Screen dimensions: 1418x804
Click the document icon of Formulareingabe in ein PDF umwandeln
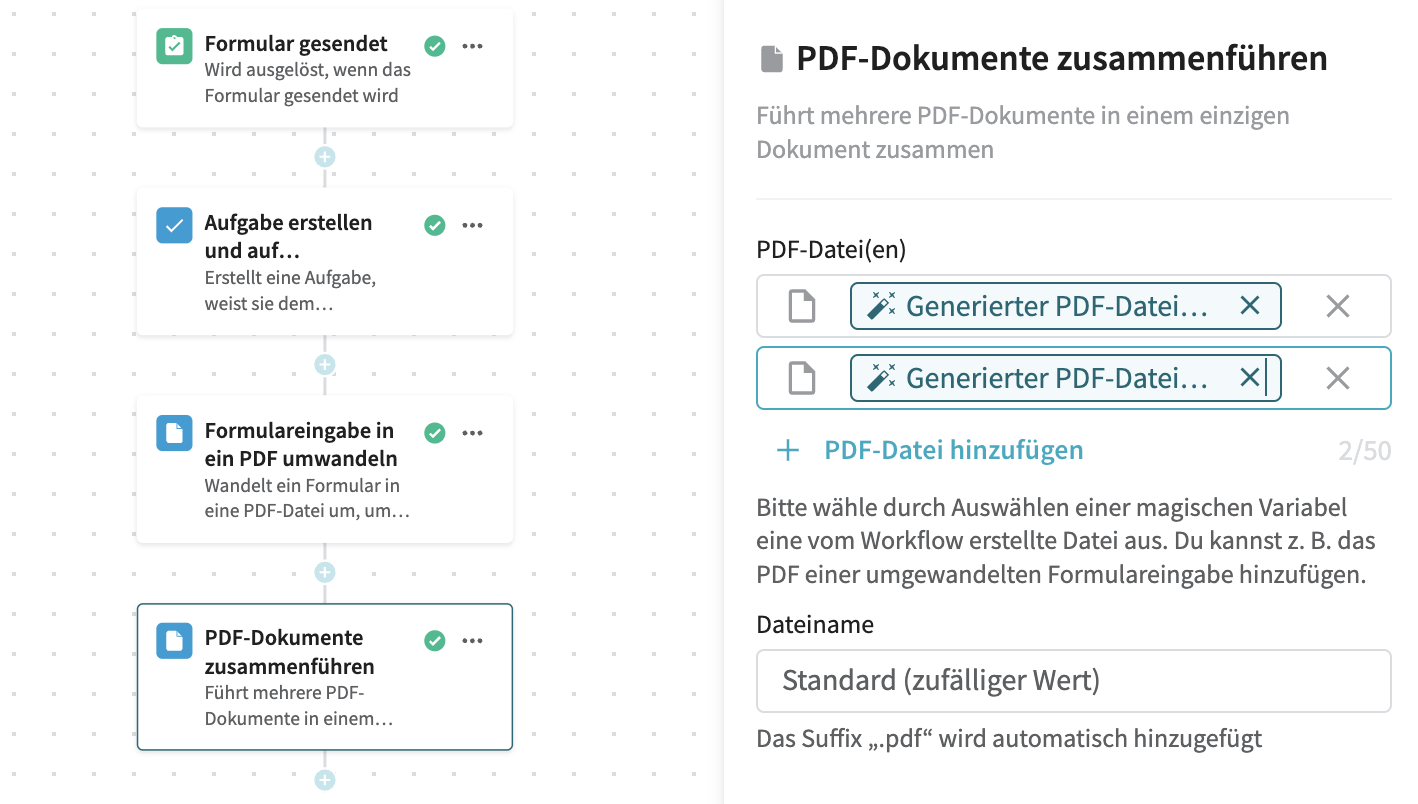(174, 433)
